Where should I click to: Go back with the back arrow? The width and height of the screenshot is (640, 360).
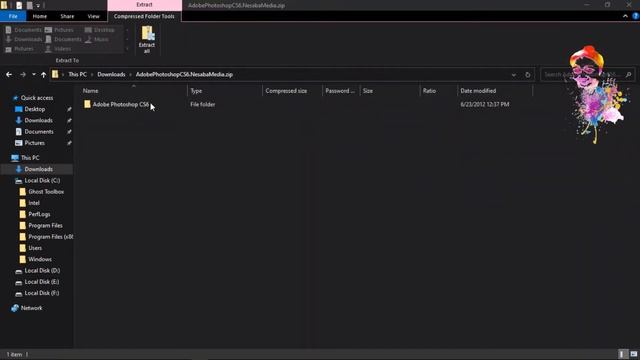(9, 75)
